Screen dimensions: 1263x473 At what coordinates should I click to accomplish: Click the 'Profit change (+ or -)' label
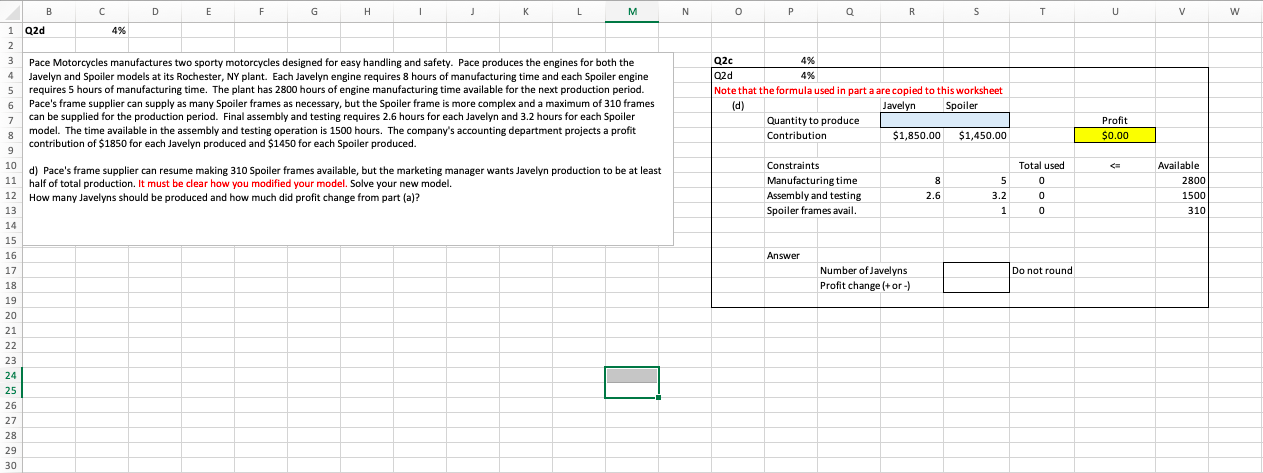pyautogui.click(x=866, y=286)
